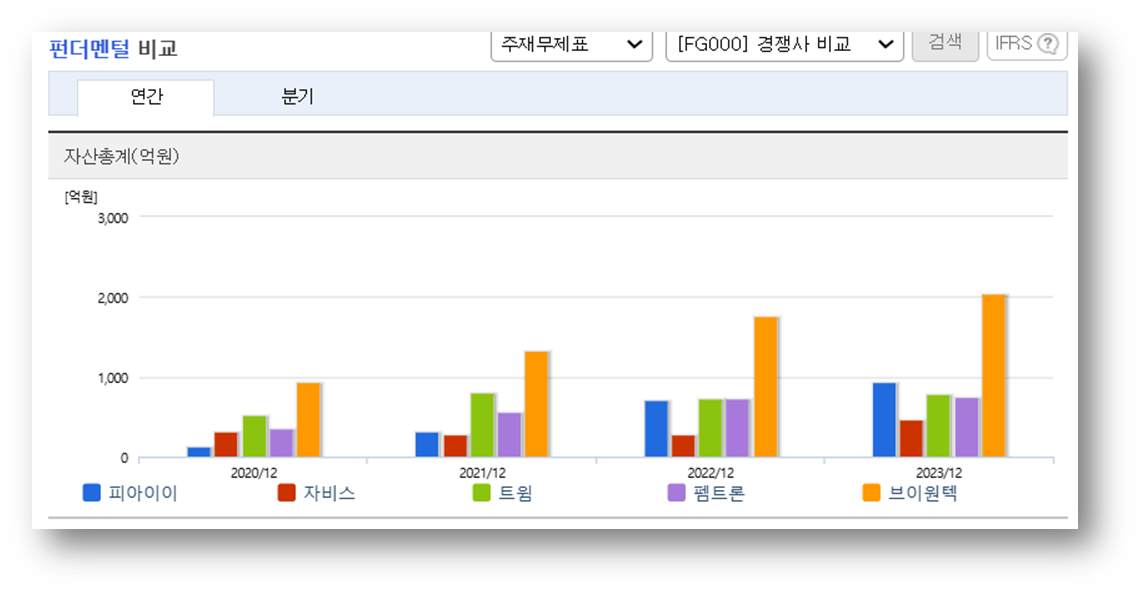Click the purple 펨트론 legend swatch
The width and height of the screenshot is (1143, 594).
click(x=676, y=493)
